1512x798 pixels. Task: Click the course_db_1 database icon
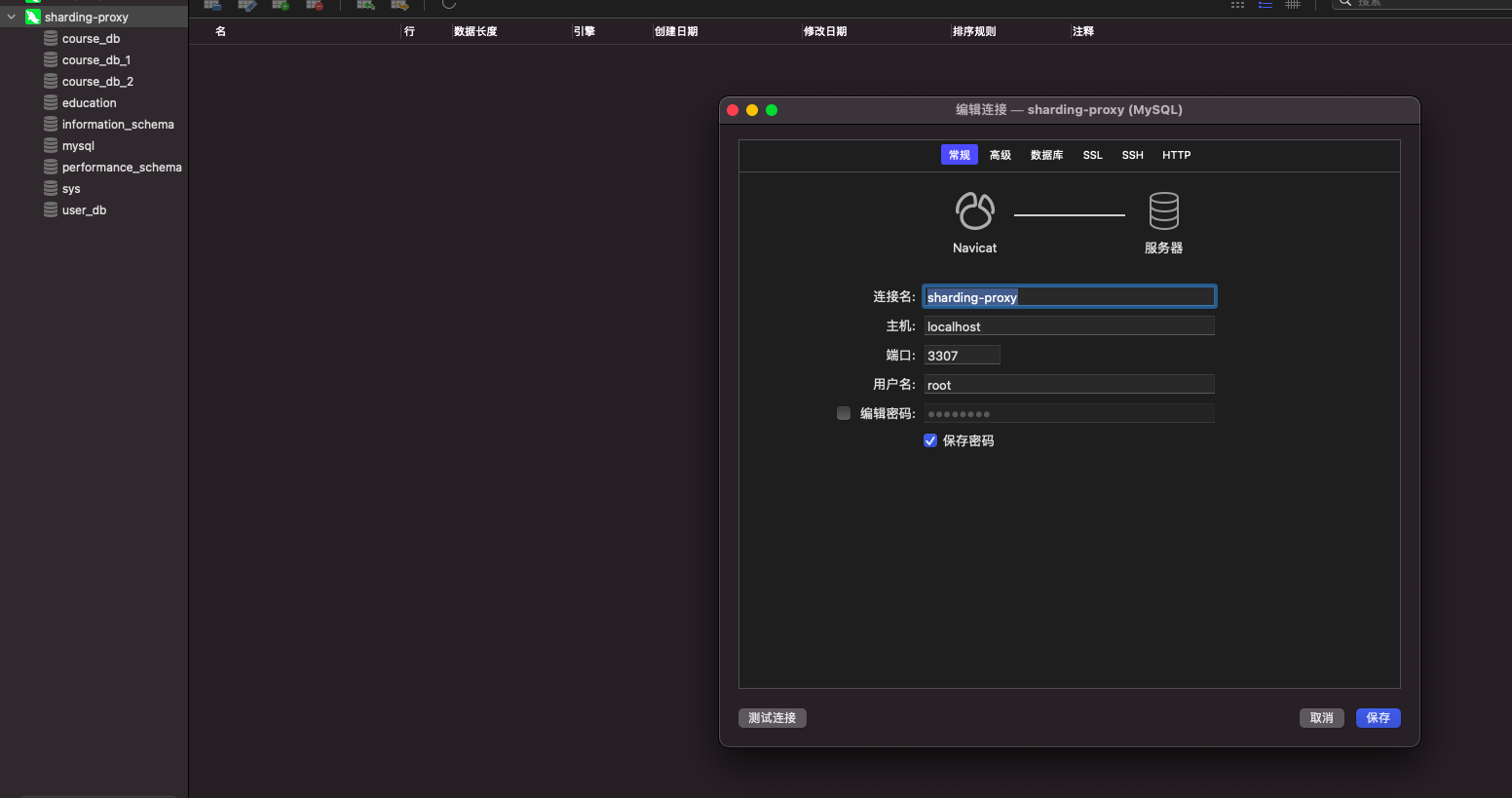click(51, 59)
